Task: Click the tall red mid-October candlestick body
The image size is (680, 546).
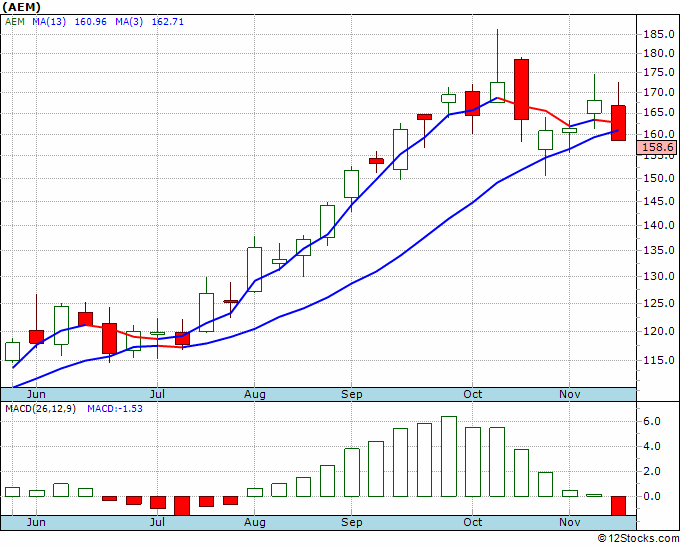Action: pyautogui.click(x=521, y=89)
